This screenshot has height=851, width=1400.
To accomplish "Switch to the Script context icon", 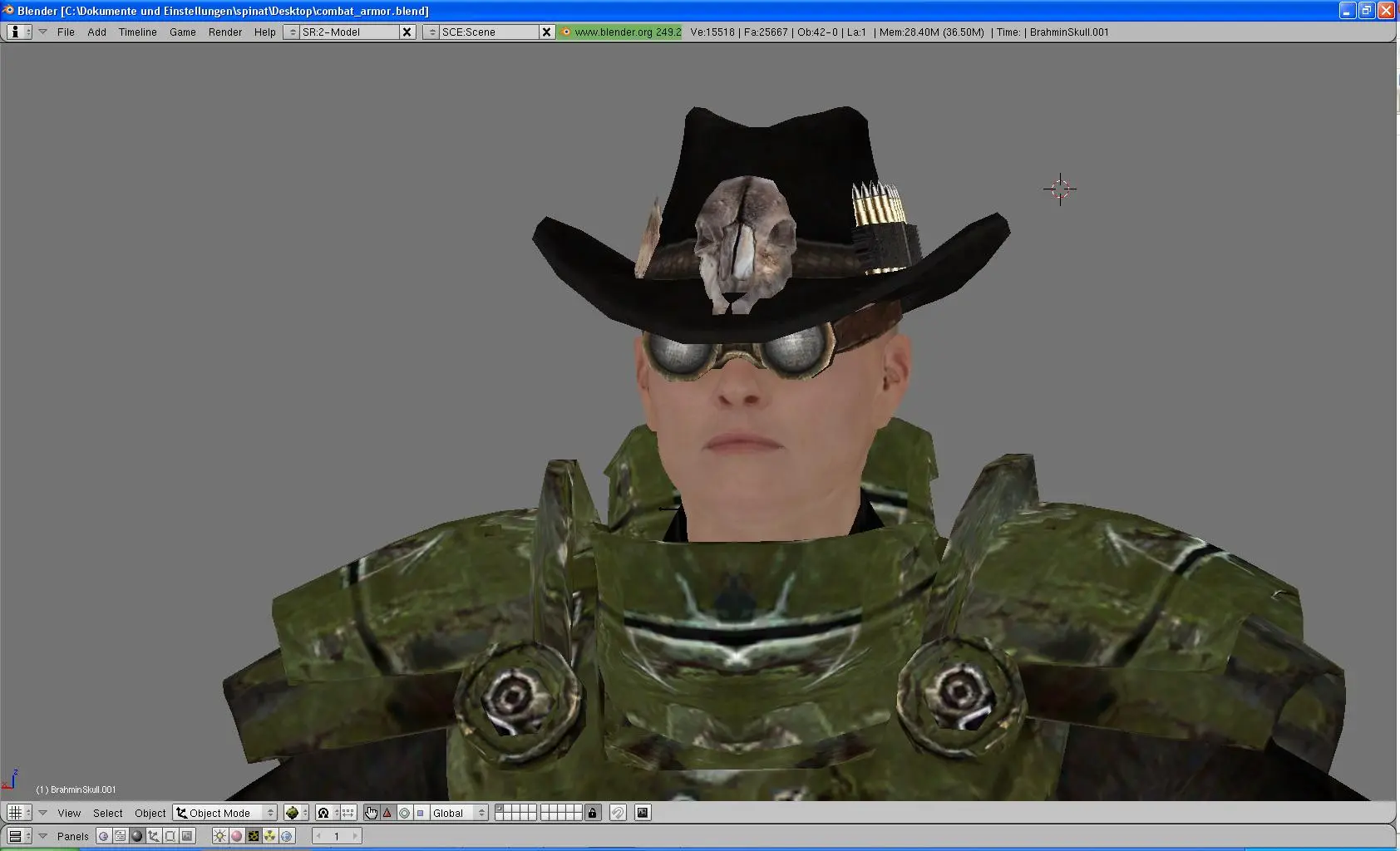I will [x=121, y=836].
